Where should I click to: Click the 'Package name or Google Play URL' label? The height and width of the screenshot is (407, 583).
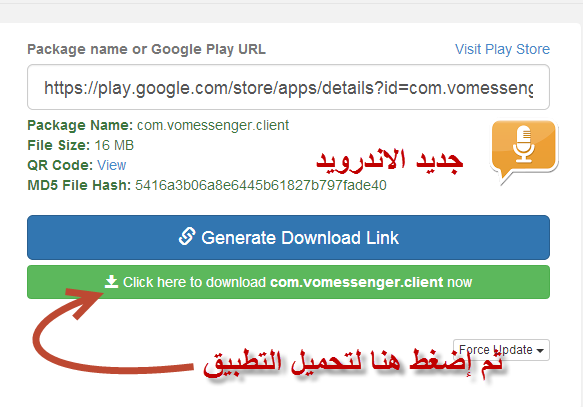(x=146, y=49)
